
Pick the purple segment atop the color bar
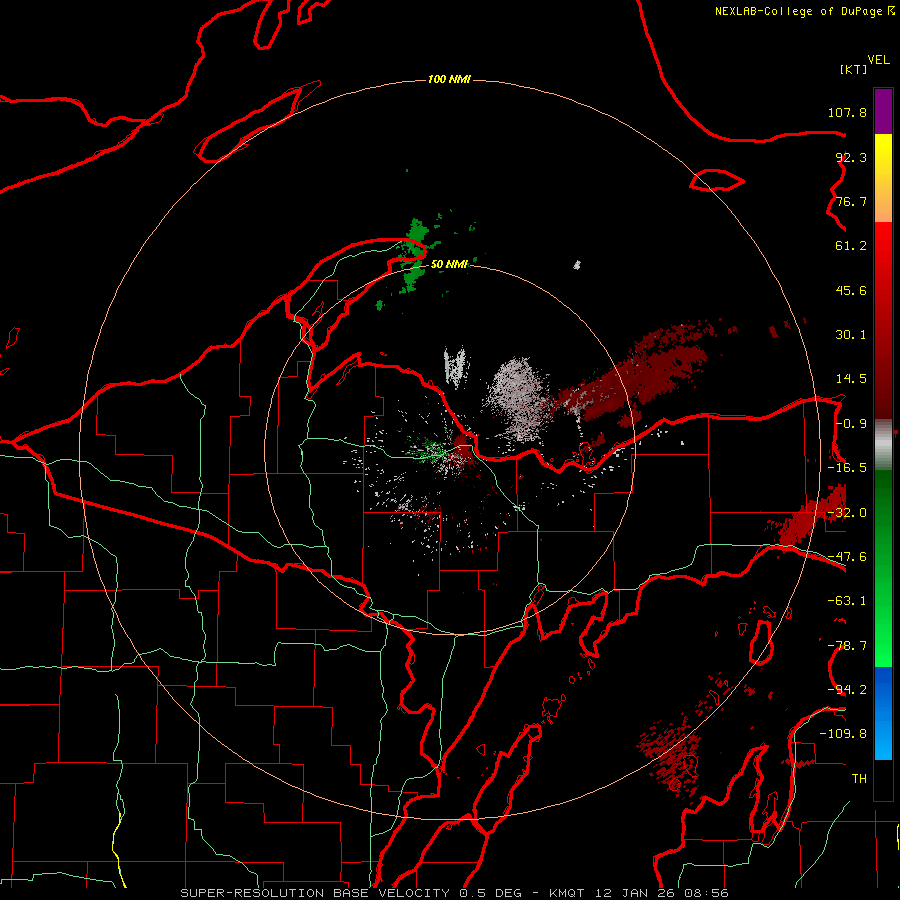pyautogui.click(x=883, y=111)
